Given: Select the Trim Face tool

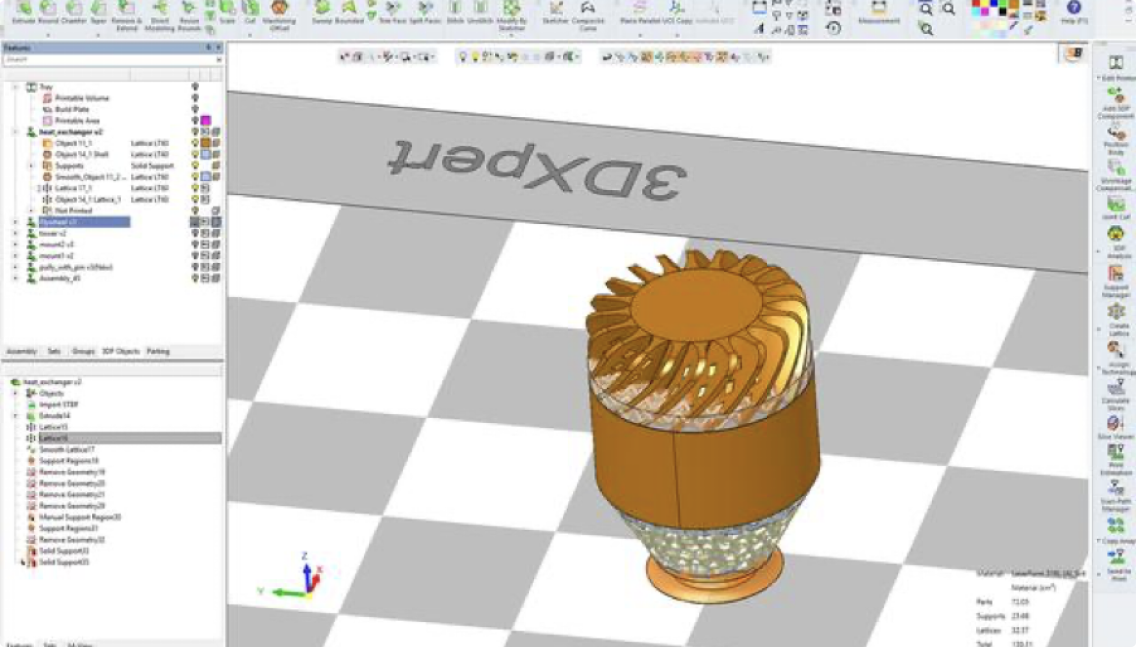Looking at the screenshot, I should point(392,12).
